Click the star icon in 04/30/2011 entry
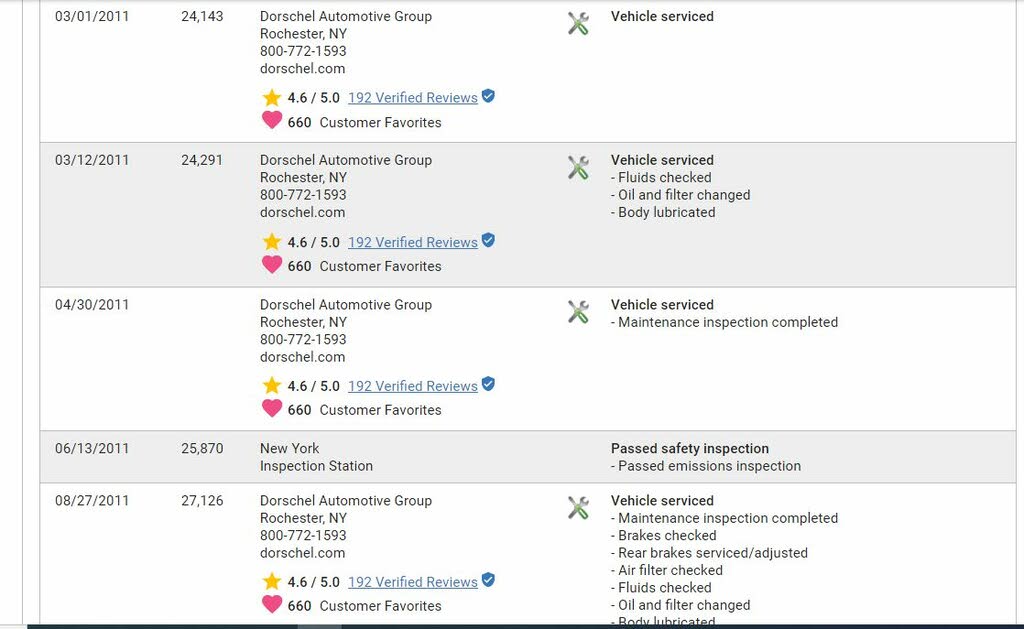Viewport: 1024px width, 629px height. point(272,385)
